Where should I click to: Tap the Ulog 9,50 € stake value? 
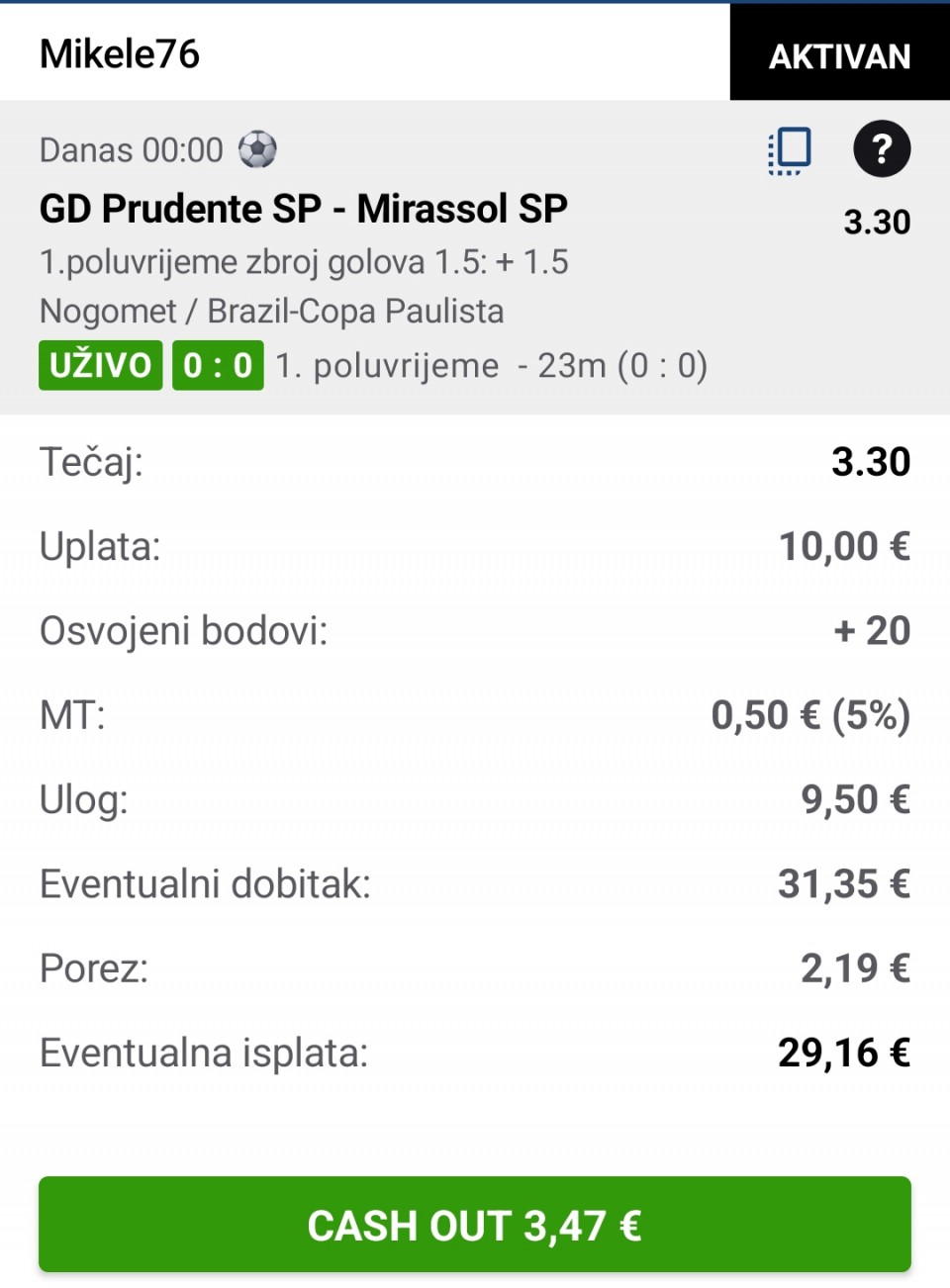click(x=854, y=799)
